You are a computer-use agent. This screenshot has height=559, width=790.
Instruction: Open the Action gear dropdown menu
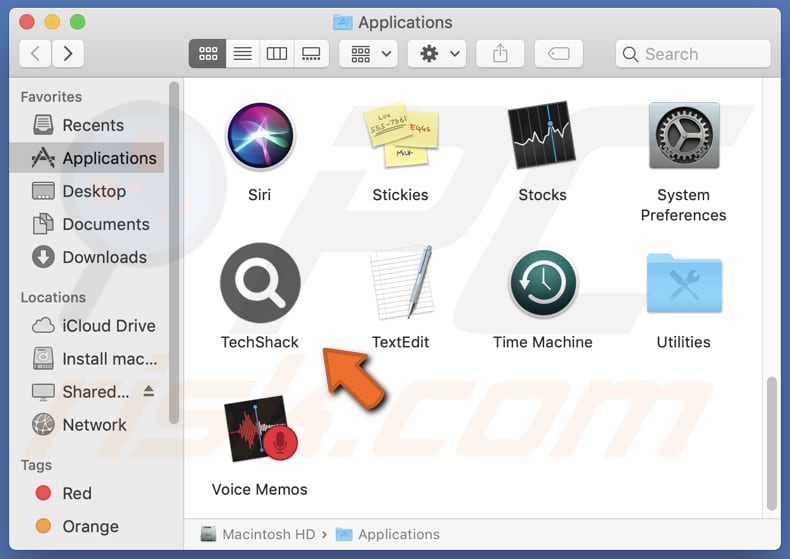point(437,53)
